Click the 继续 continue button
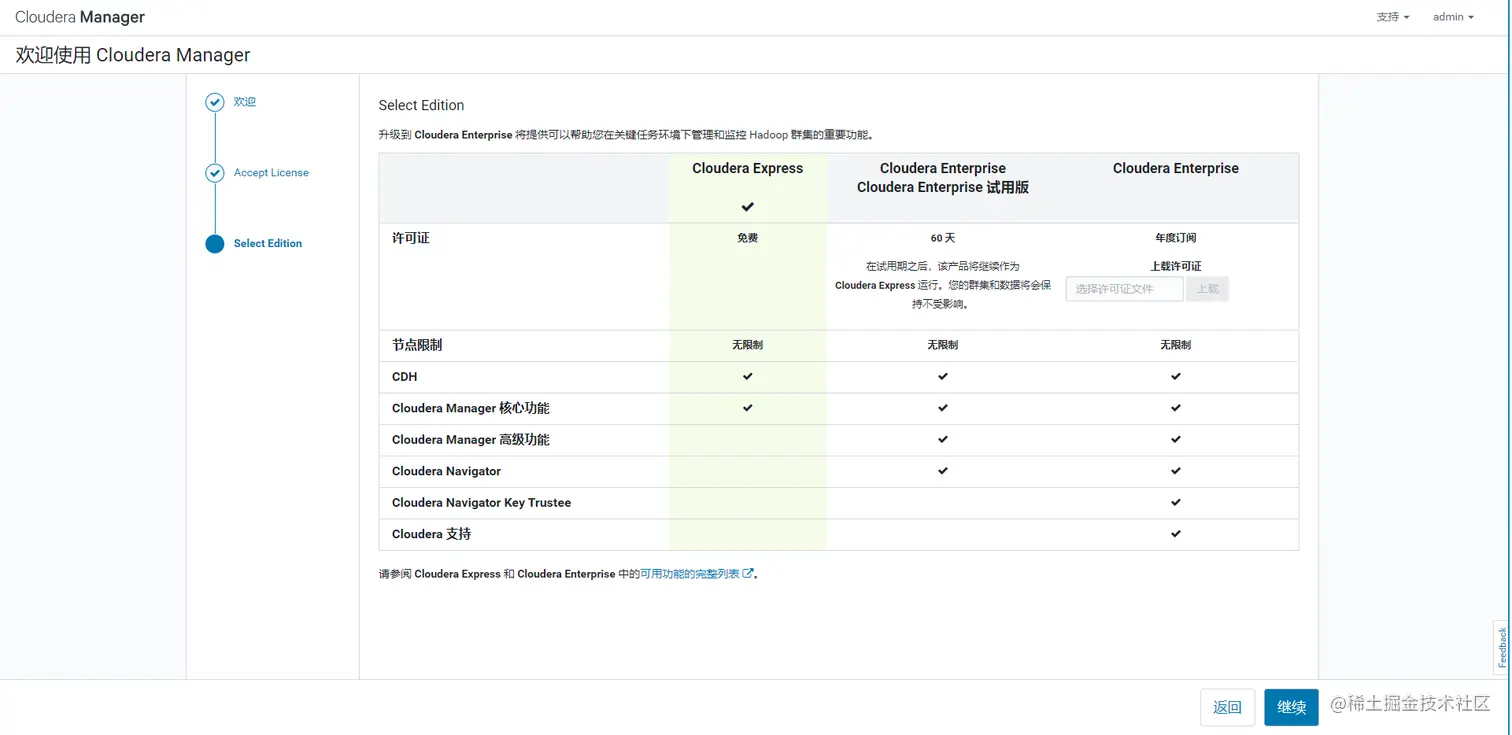Viewport: 1512px width, 735px height. (1291, 707)
